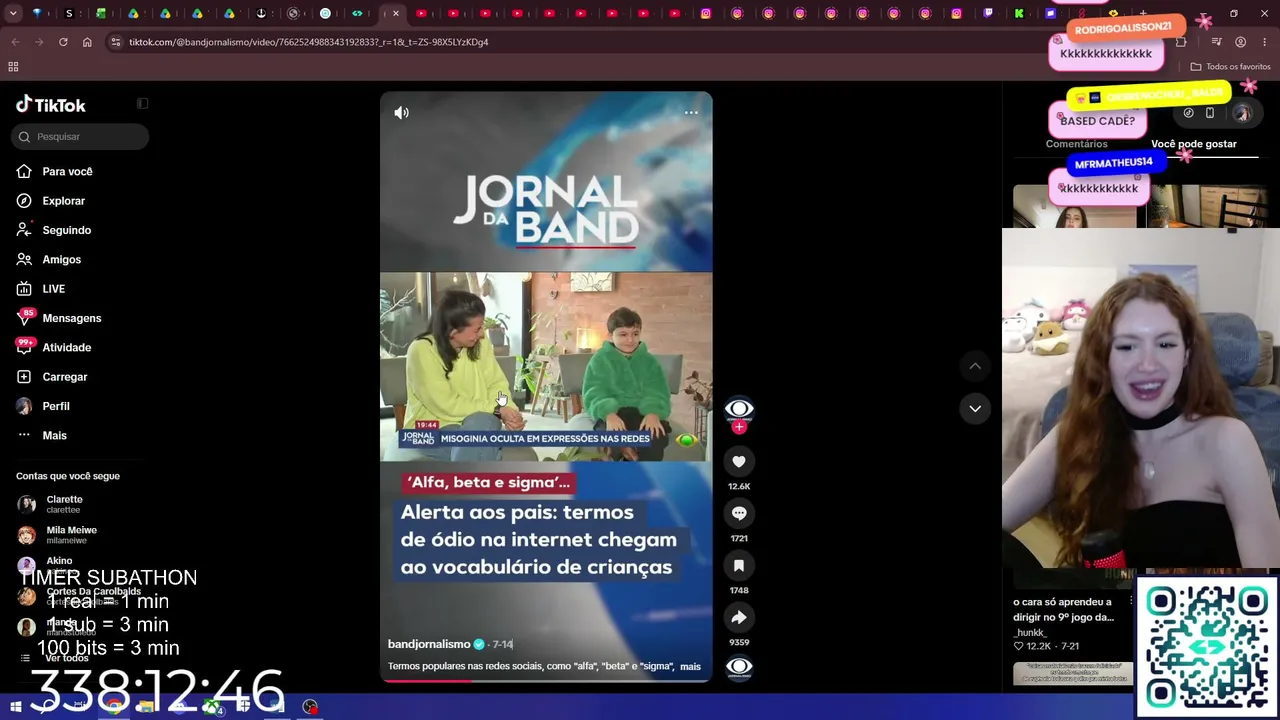Collapse the TikTok sidebar panel icon

click(142, 104)
